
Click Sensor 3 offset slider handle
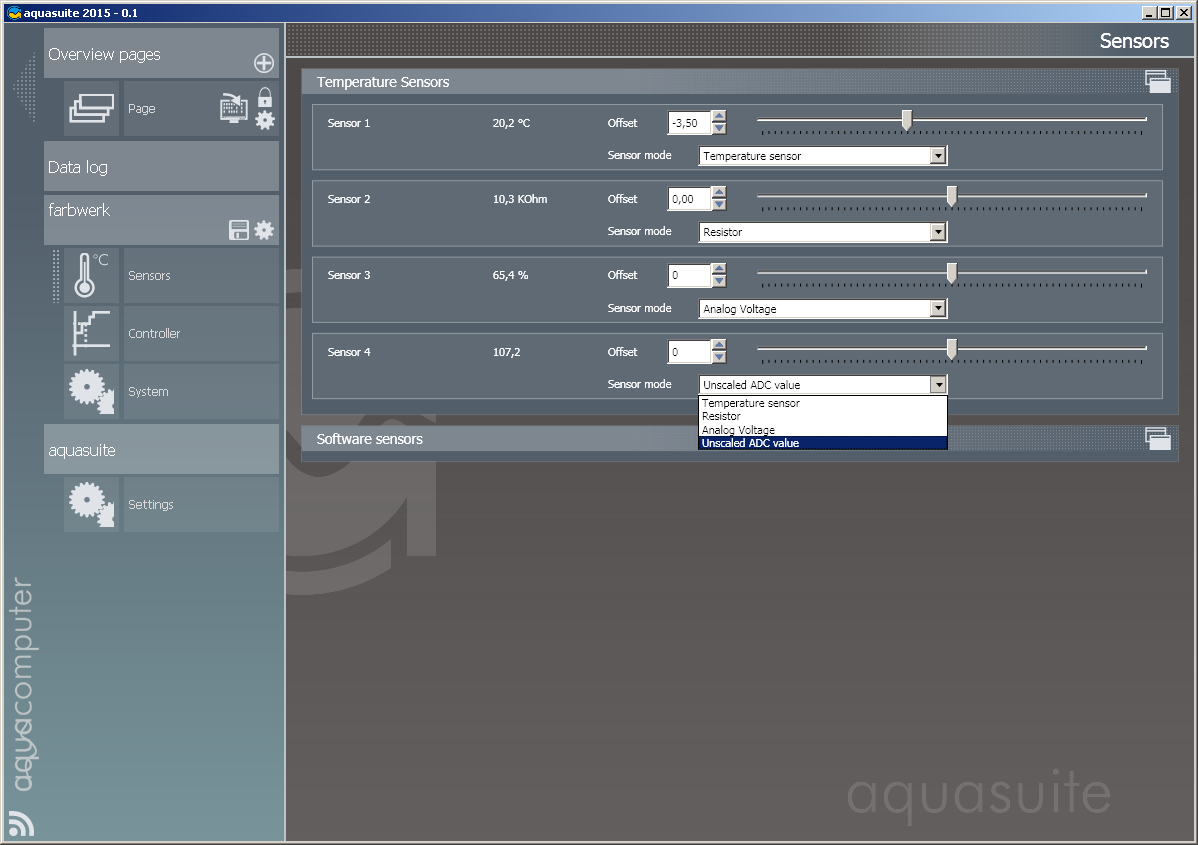[952, 273]
